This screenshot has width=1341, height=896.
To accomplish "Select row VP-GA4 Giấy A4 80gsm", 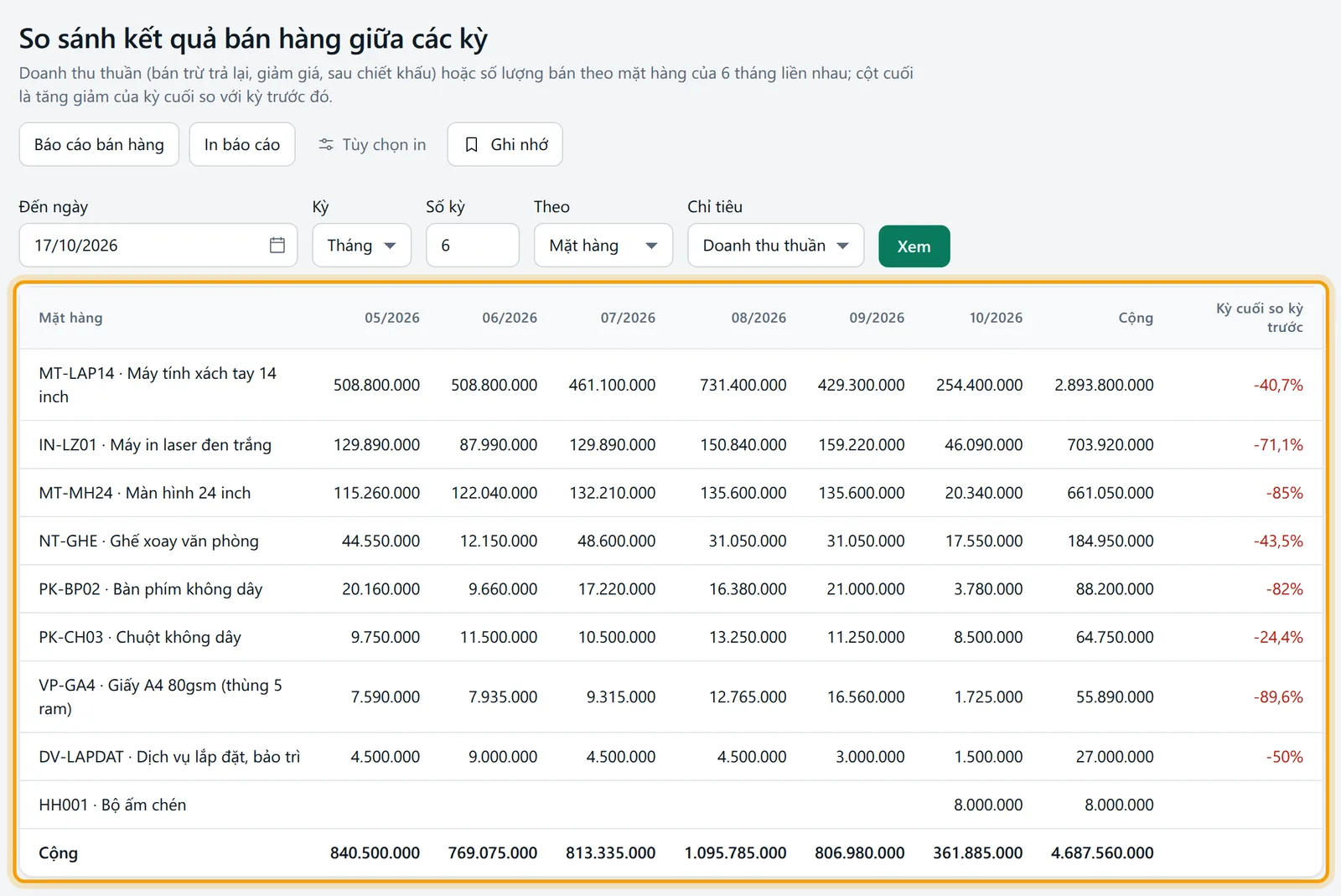I will [x=671, y=697].
